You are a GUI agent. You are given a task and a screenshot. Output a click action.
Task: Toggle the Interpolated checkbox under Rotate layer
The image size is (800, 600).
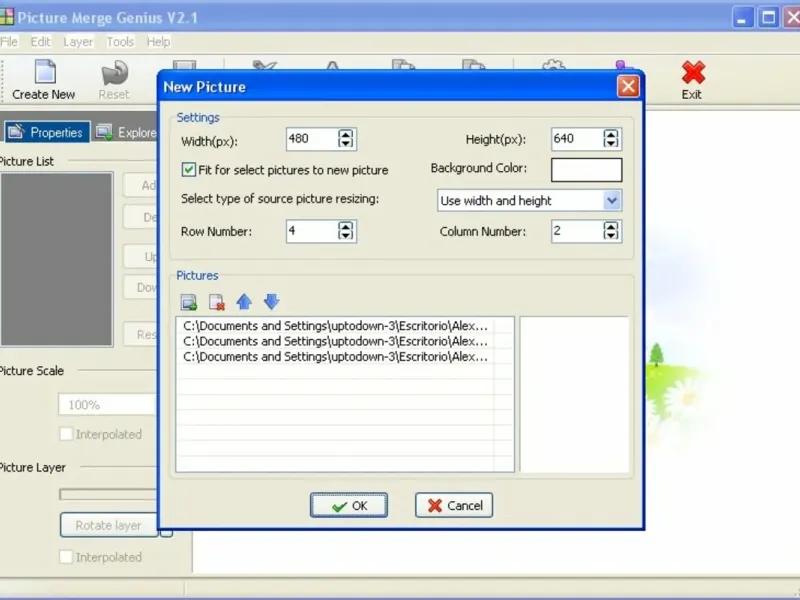click(x=66, y=557)
